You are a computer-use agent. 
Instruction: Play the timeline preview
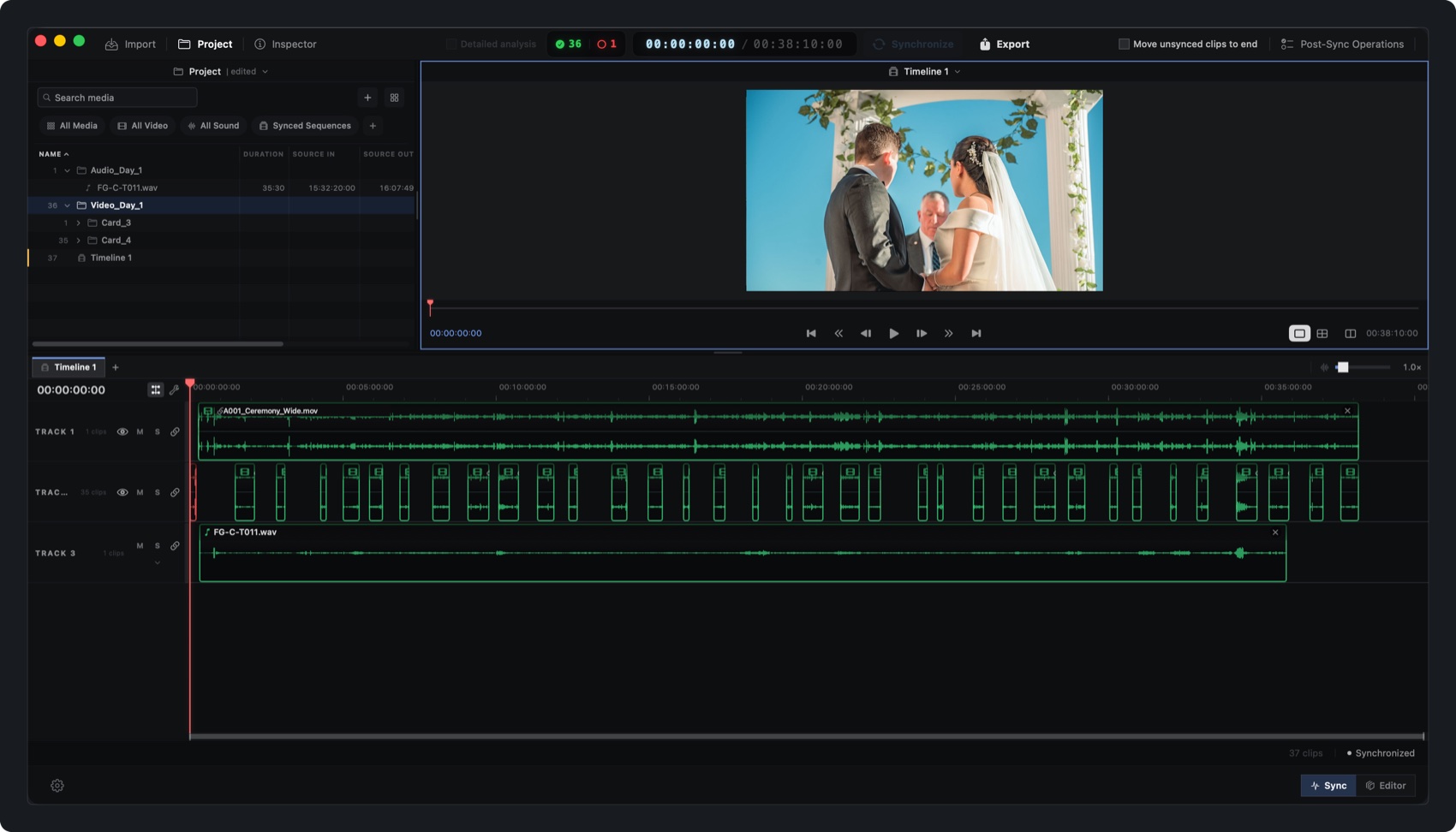click(893, 334)
